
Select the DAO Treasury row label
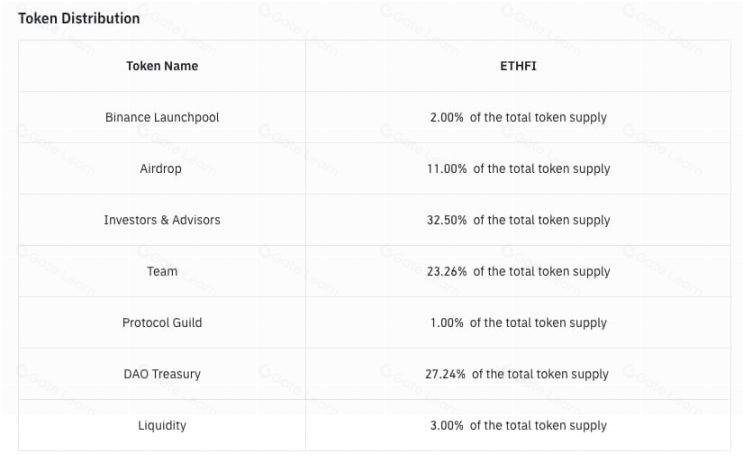tap(162, 374)
